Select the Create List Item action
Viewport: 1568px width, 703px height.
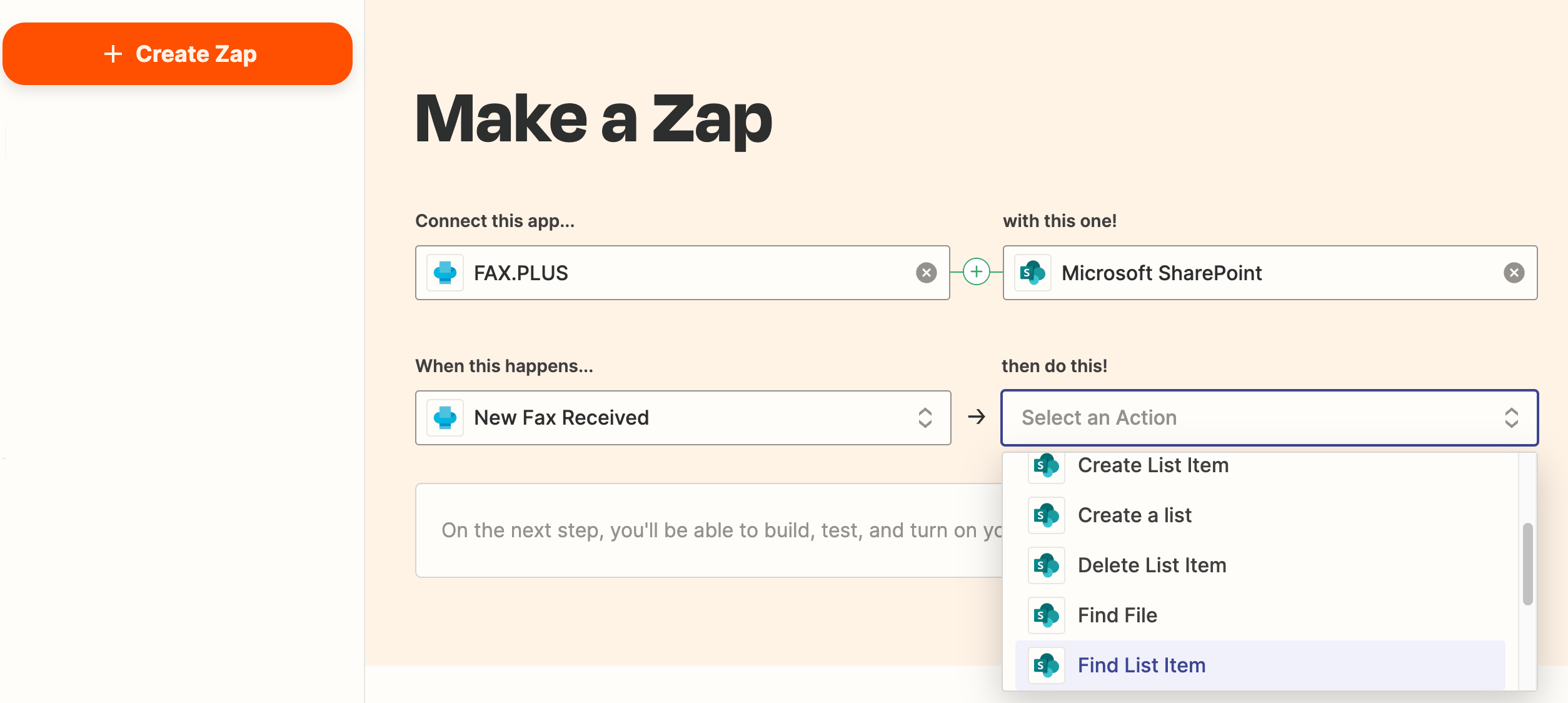1260,465
